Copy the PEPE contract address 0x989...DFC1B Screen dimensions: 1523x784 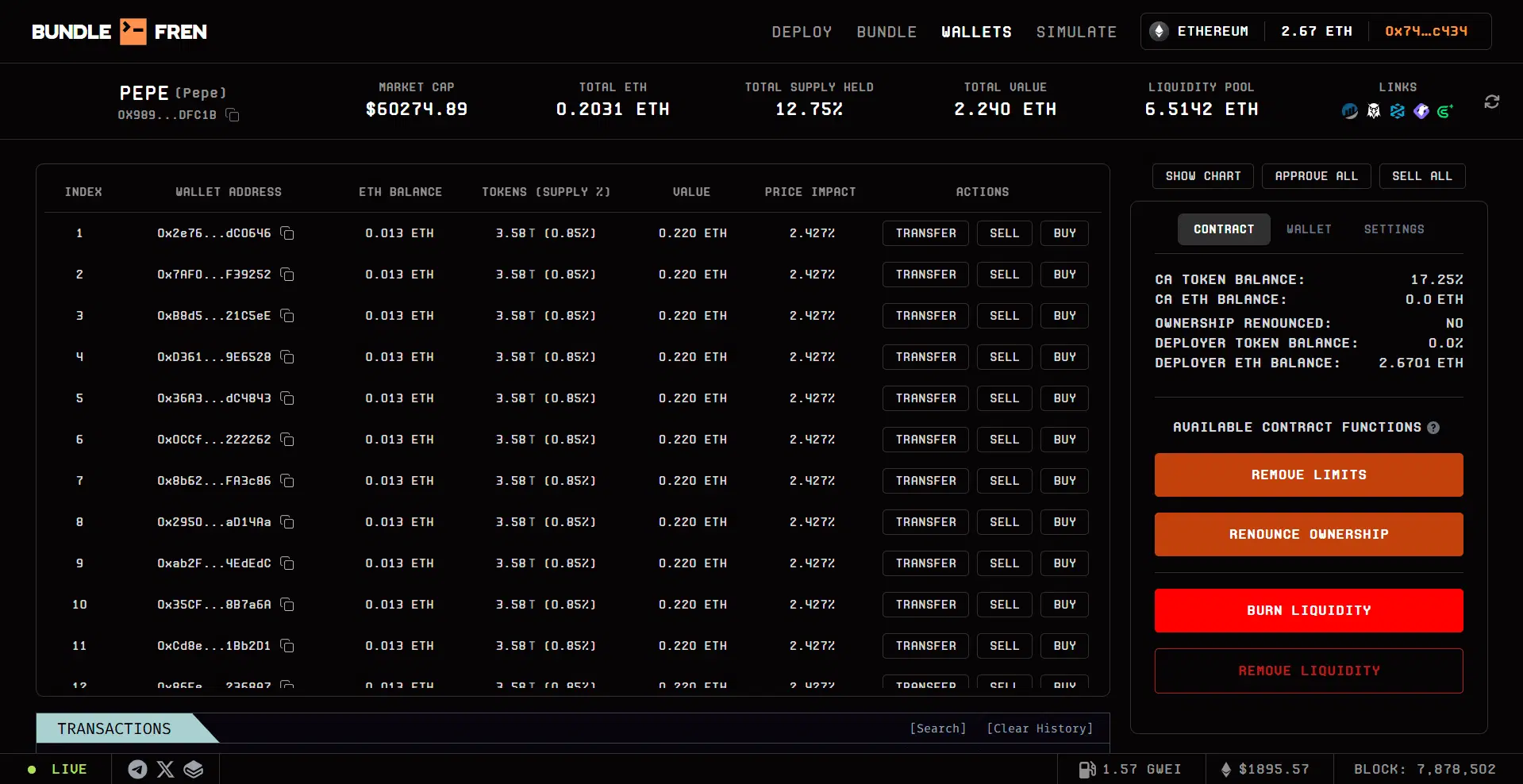[x=233, y=115]
